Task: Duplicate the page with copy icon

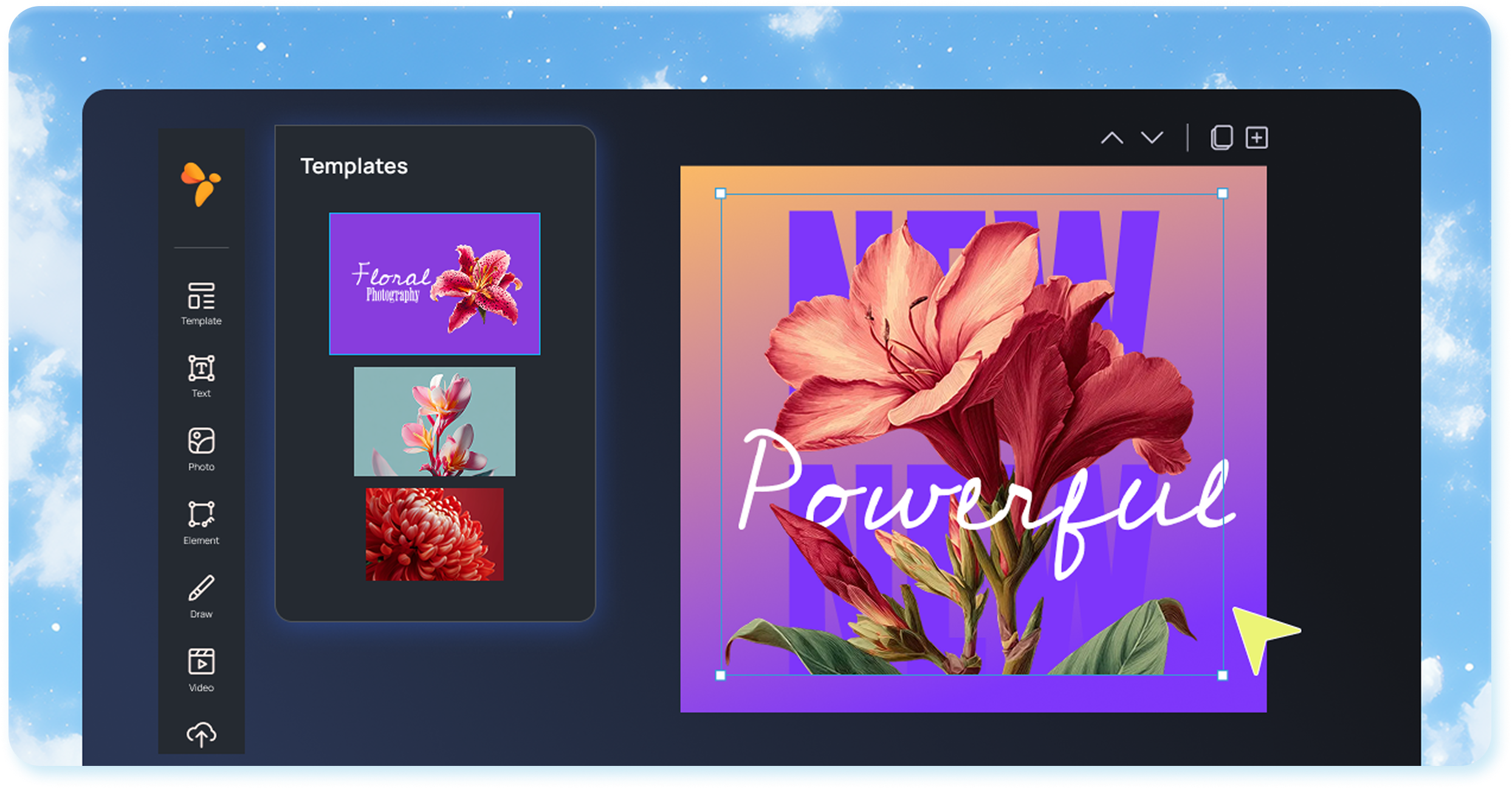Action: pyautogui.click(x=1222, y=138)
